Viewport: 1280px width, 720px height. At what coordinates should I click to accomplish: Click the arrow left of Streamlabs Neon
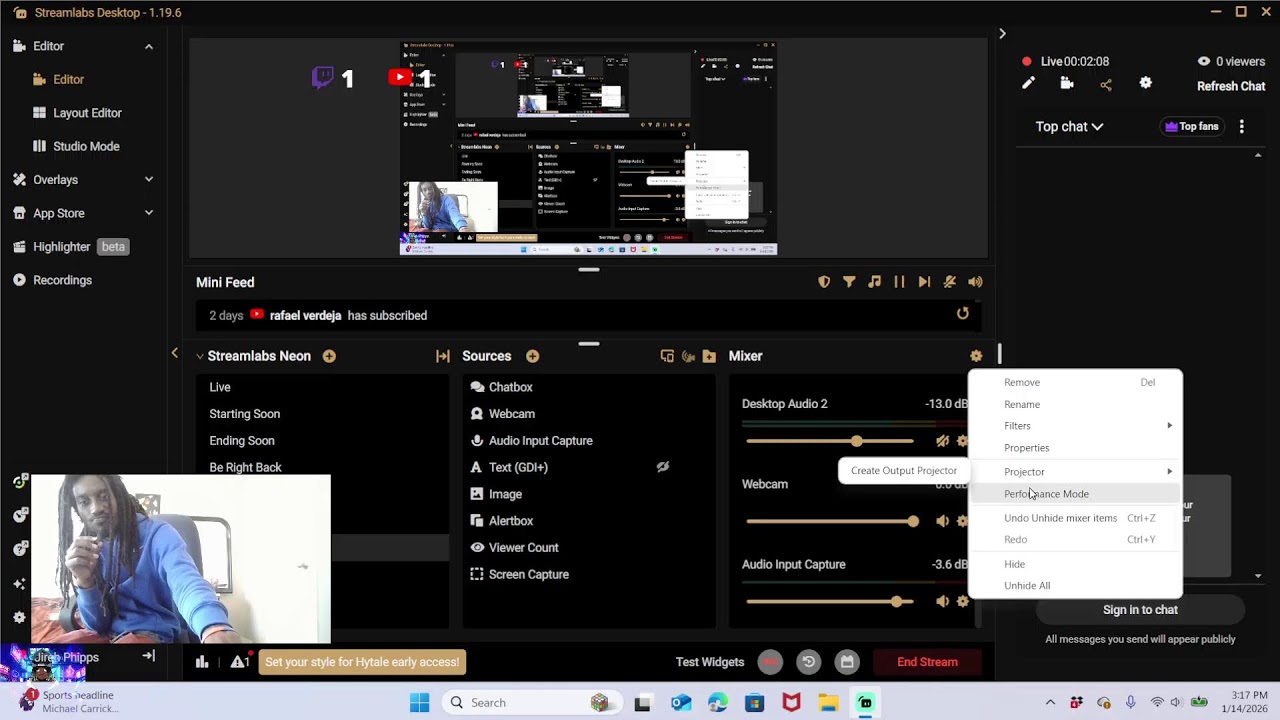174,353
